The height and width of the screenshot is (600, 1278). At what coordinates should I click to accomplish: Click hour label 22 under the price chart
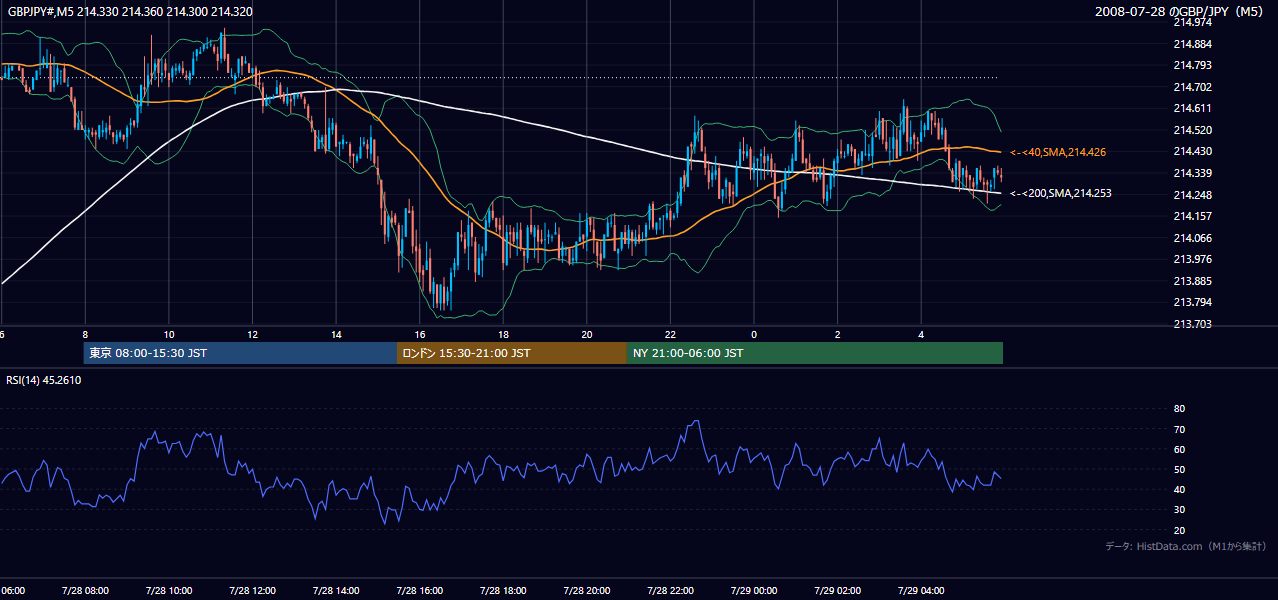point(670,335)
